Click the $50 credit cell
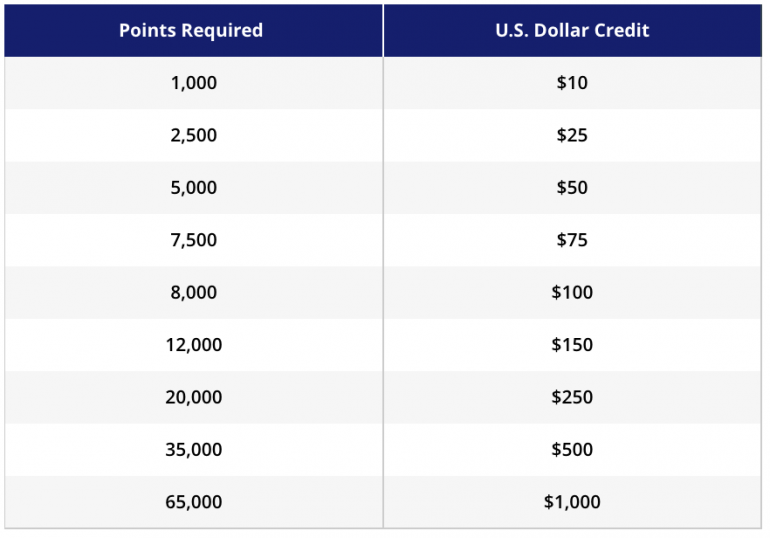This screenshot has width=770, height=538. 572,188
